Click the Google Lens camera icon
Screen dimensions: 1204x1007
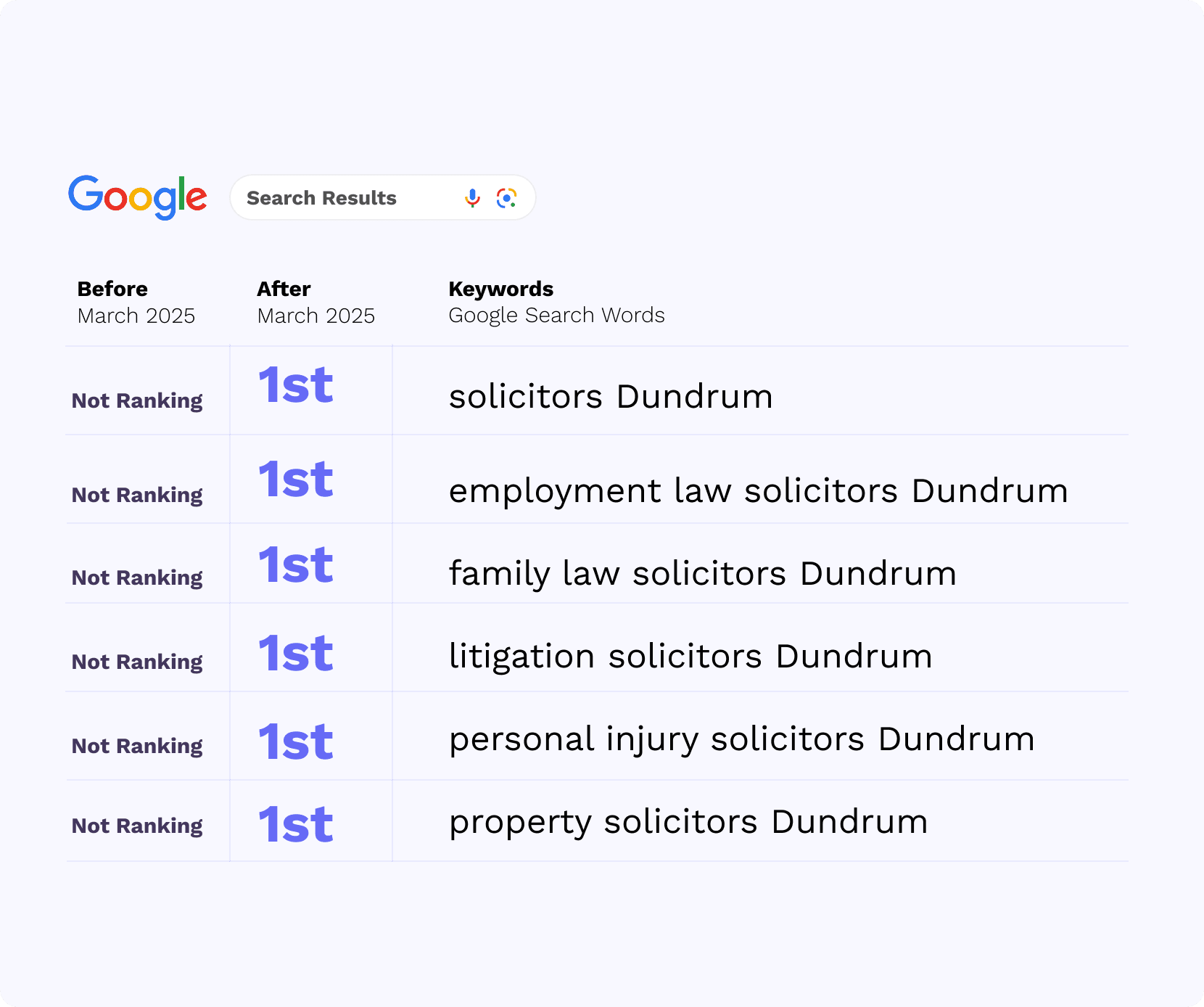[x=506, y=198]
